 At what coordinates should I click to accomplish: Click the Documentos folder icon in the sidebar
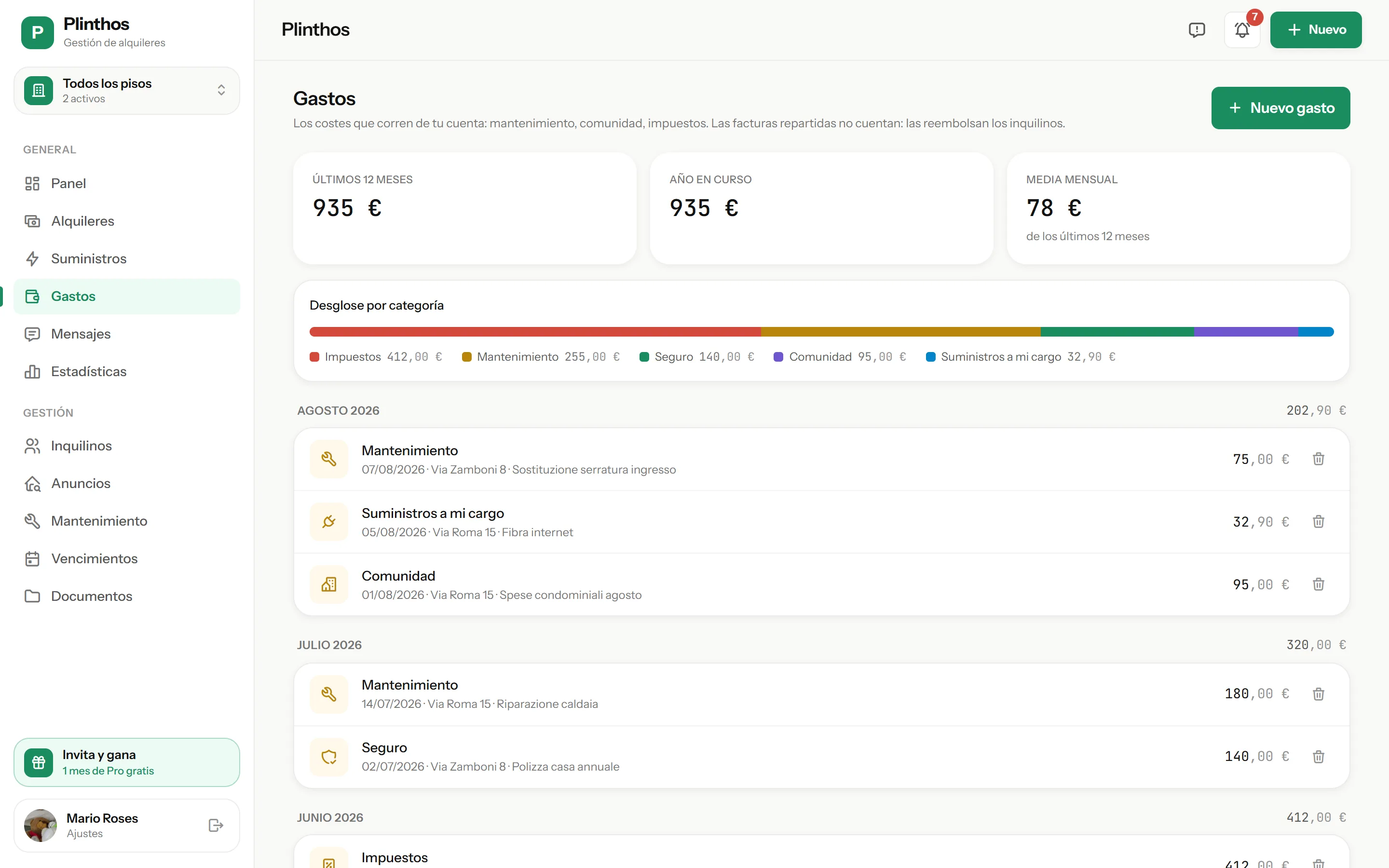point(32,596)
